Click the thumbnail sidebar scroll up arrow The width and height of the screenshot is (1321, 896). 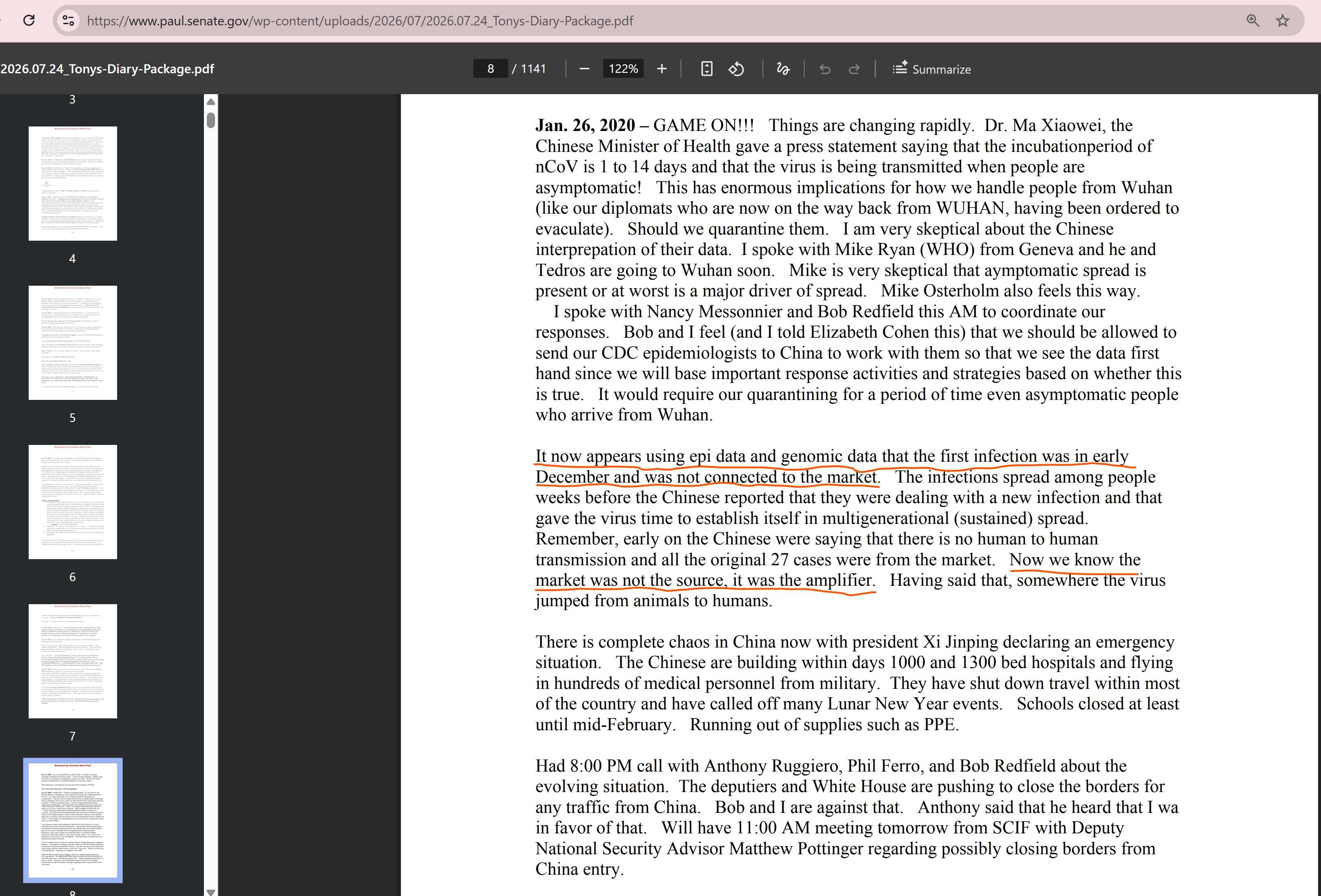point(211,102)
